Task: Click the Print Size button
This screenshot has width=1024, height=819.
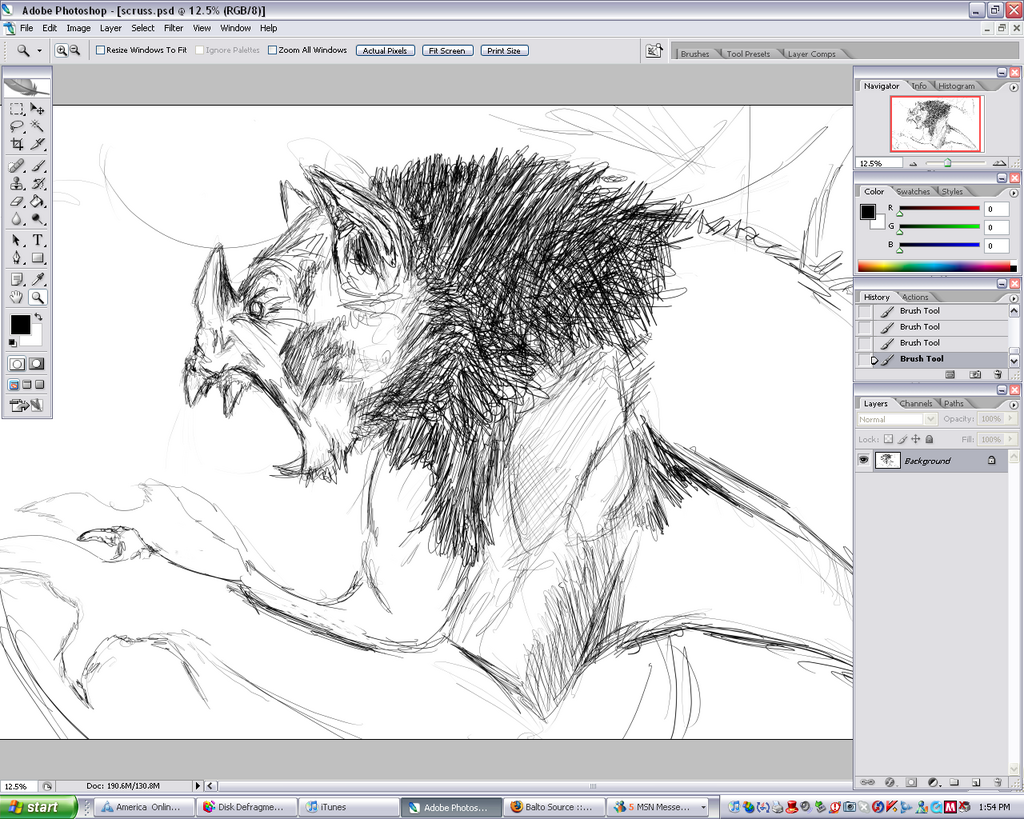Action: [x=504, y=50]
